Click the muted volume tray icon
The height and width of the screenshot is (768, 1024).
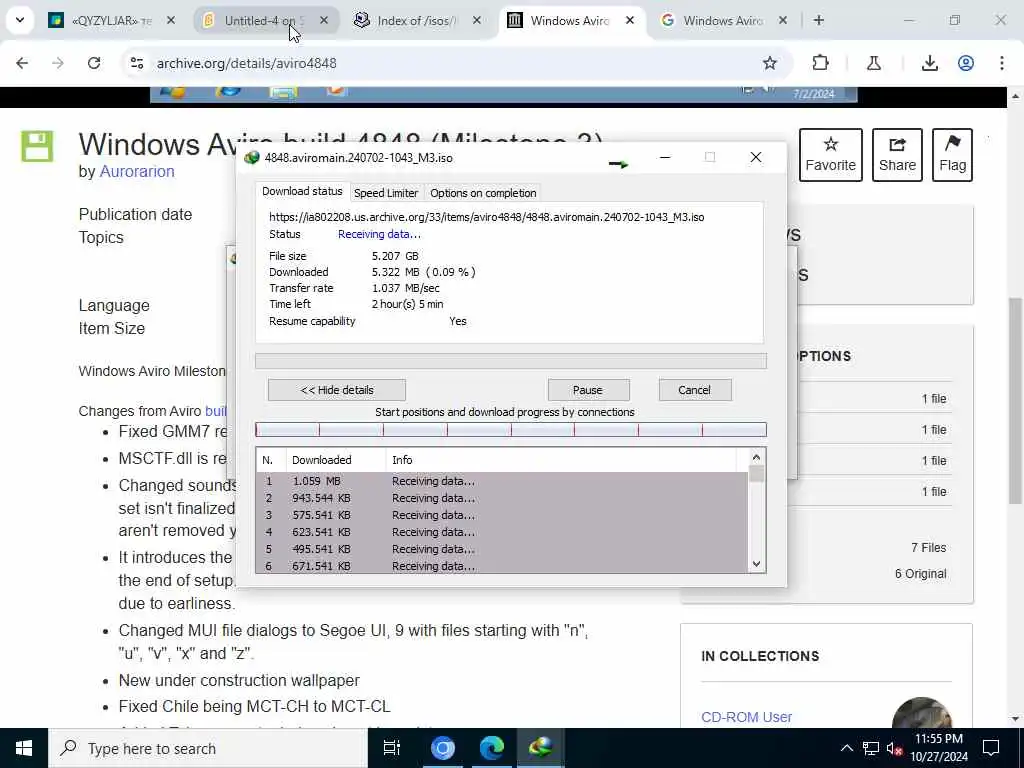894,748
